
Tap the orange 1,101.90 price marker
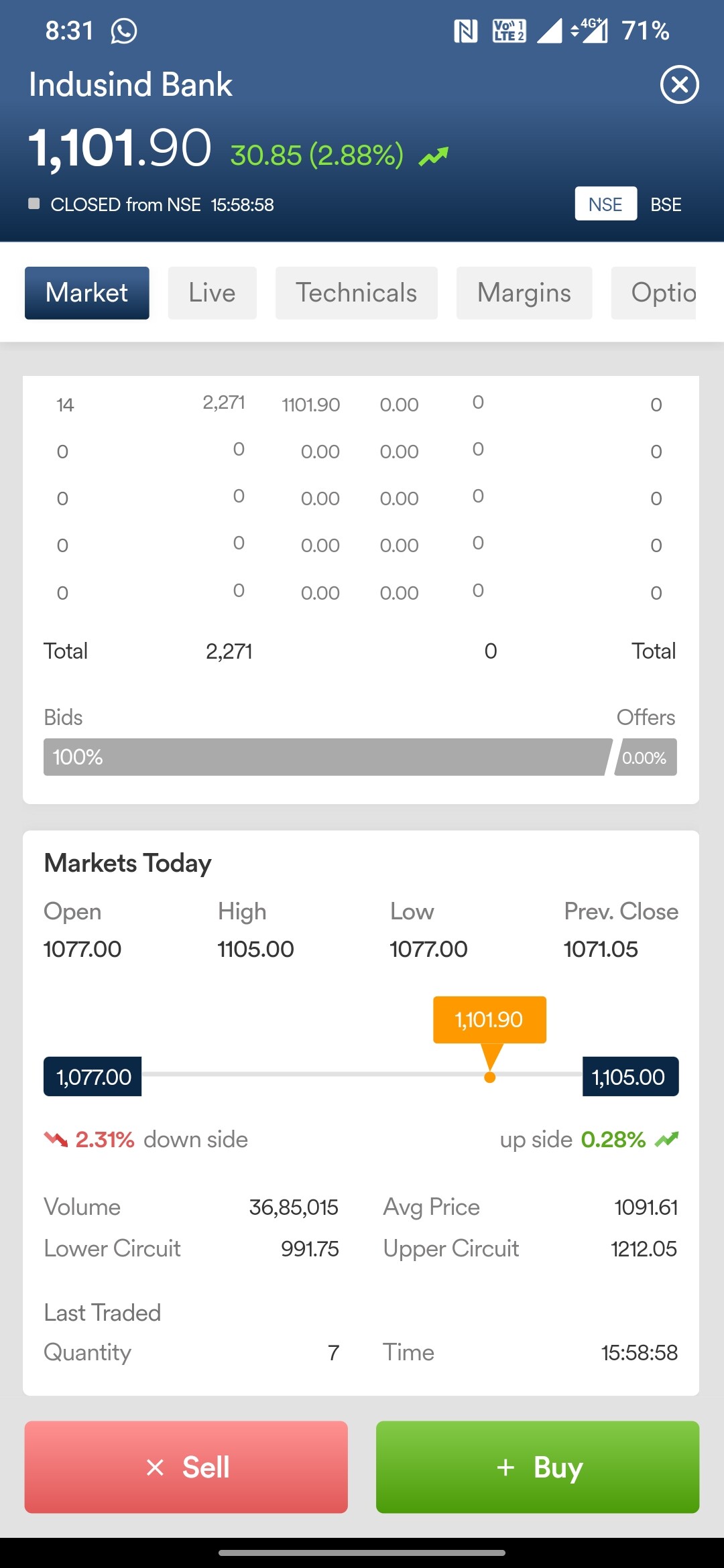tap(489, 1020)
